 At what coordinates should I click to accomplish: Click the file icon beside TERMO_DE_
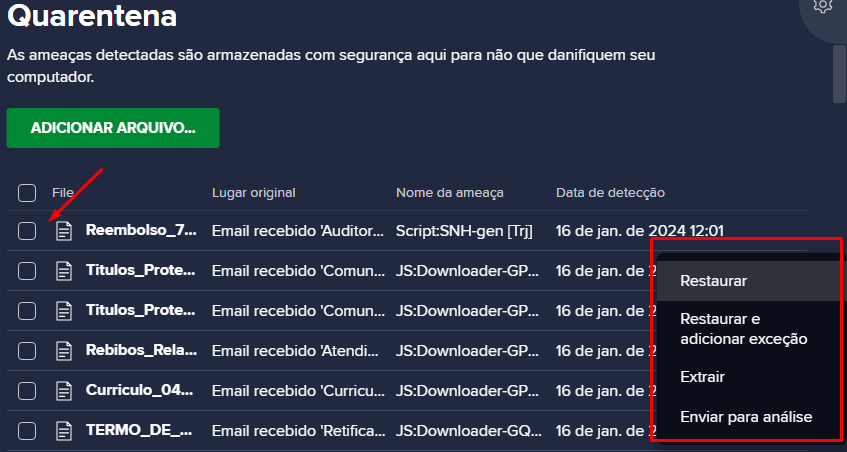click(x=64, y=431)
